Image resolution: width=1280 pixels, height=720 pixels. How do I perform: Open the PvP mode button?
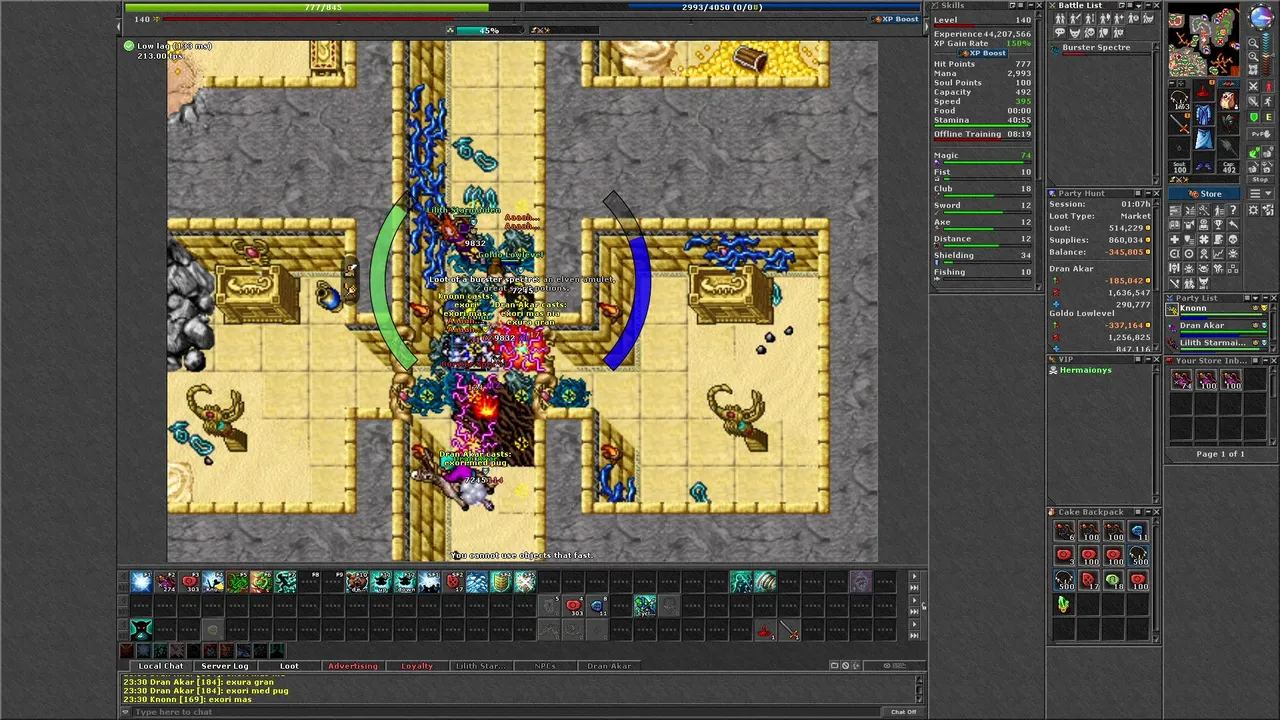[1261, 134]
